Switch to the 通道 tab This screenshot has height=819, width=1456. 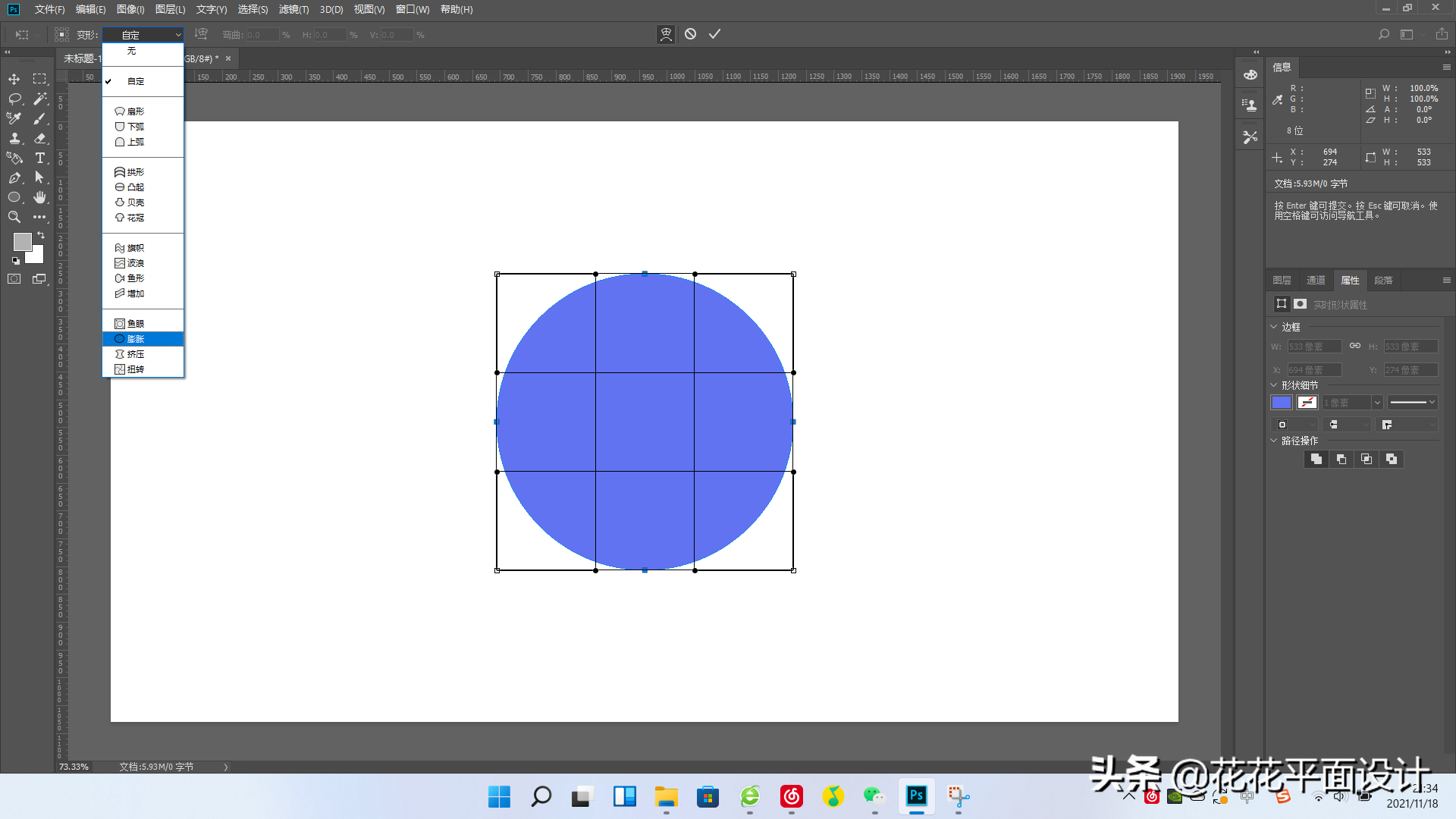1316,281
